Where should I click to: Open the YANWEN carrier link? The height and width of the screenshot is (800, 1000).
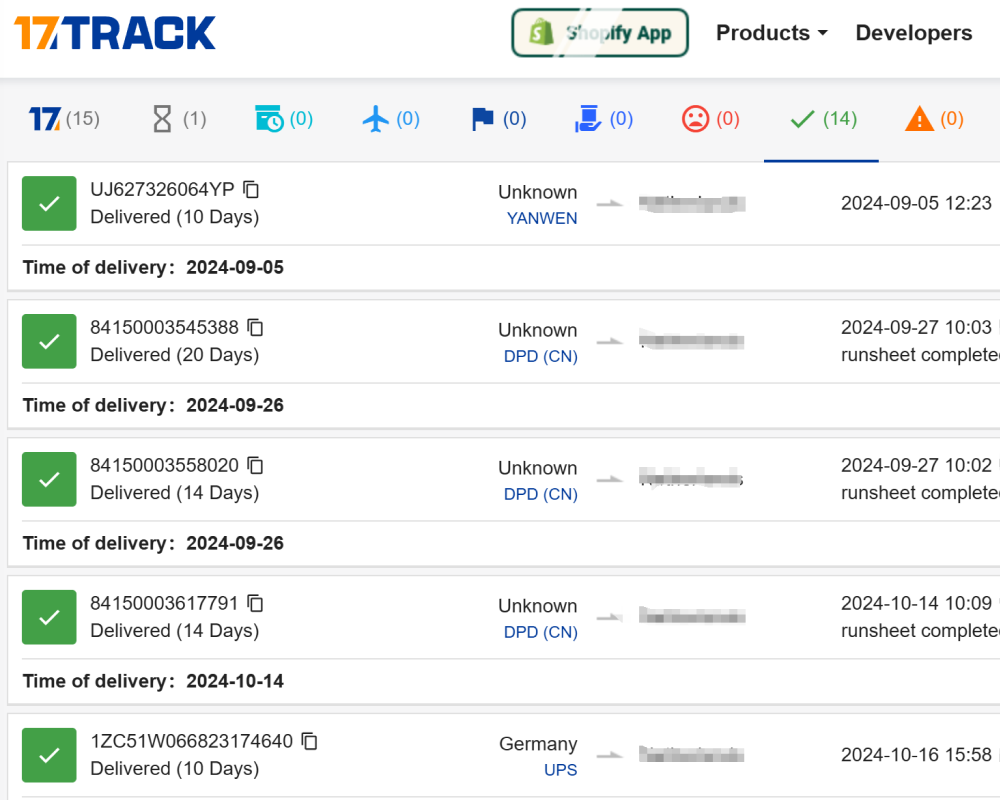point(542,218)
